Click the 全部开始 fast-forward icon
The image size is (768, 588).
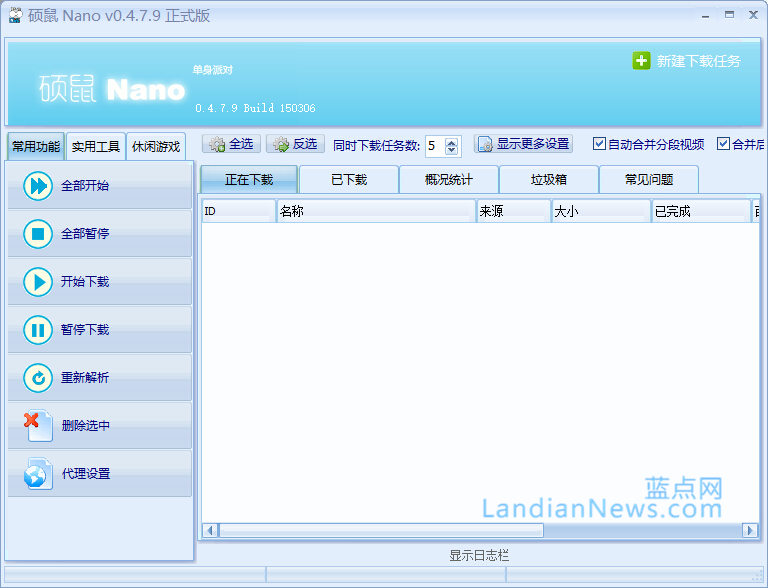click(x=38, y=186)
